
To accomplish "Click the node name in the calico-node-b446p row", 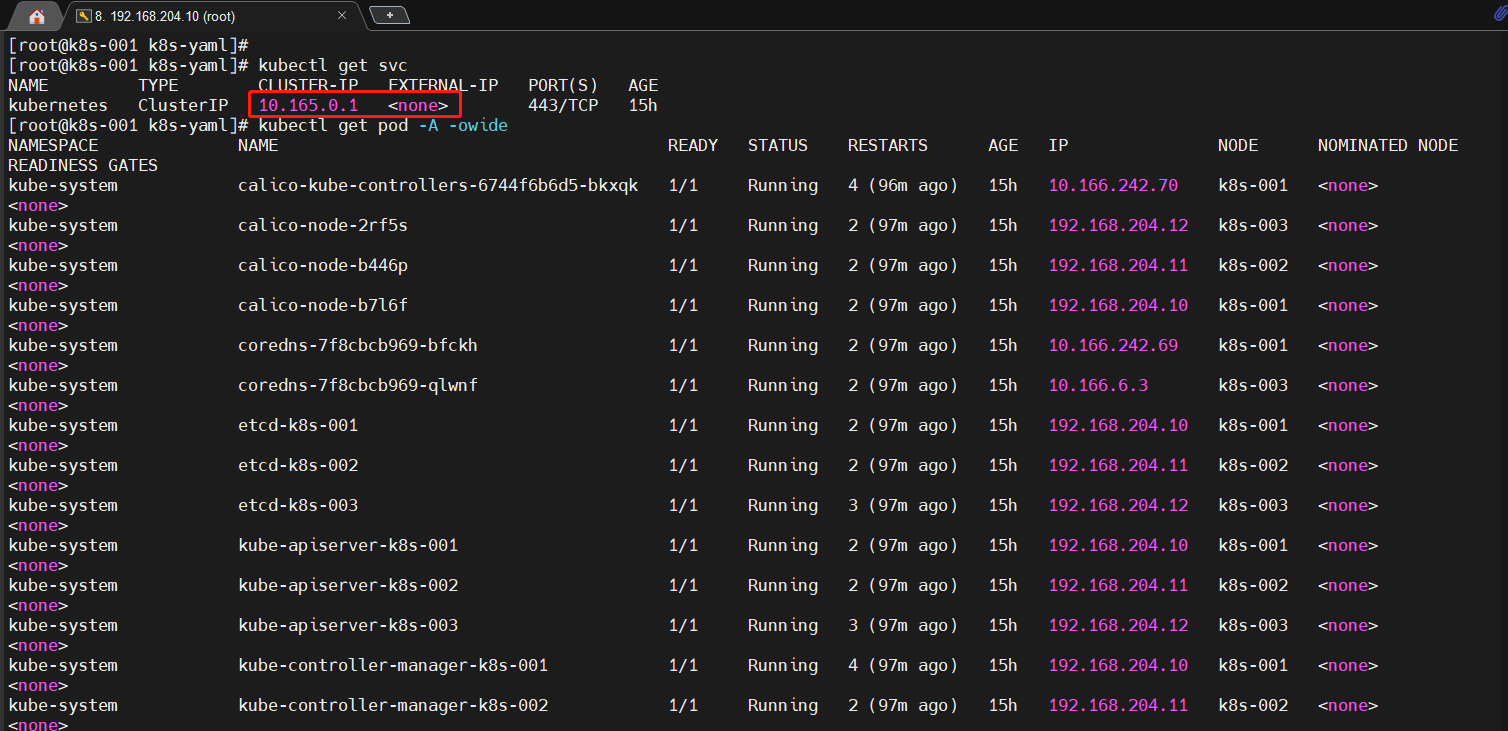I will click(1253, 266).
